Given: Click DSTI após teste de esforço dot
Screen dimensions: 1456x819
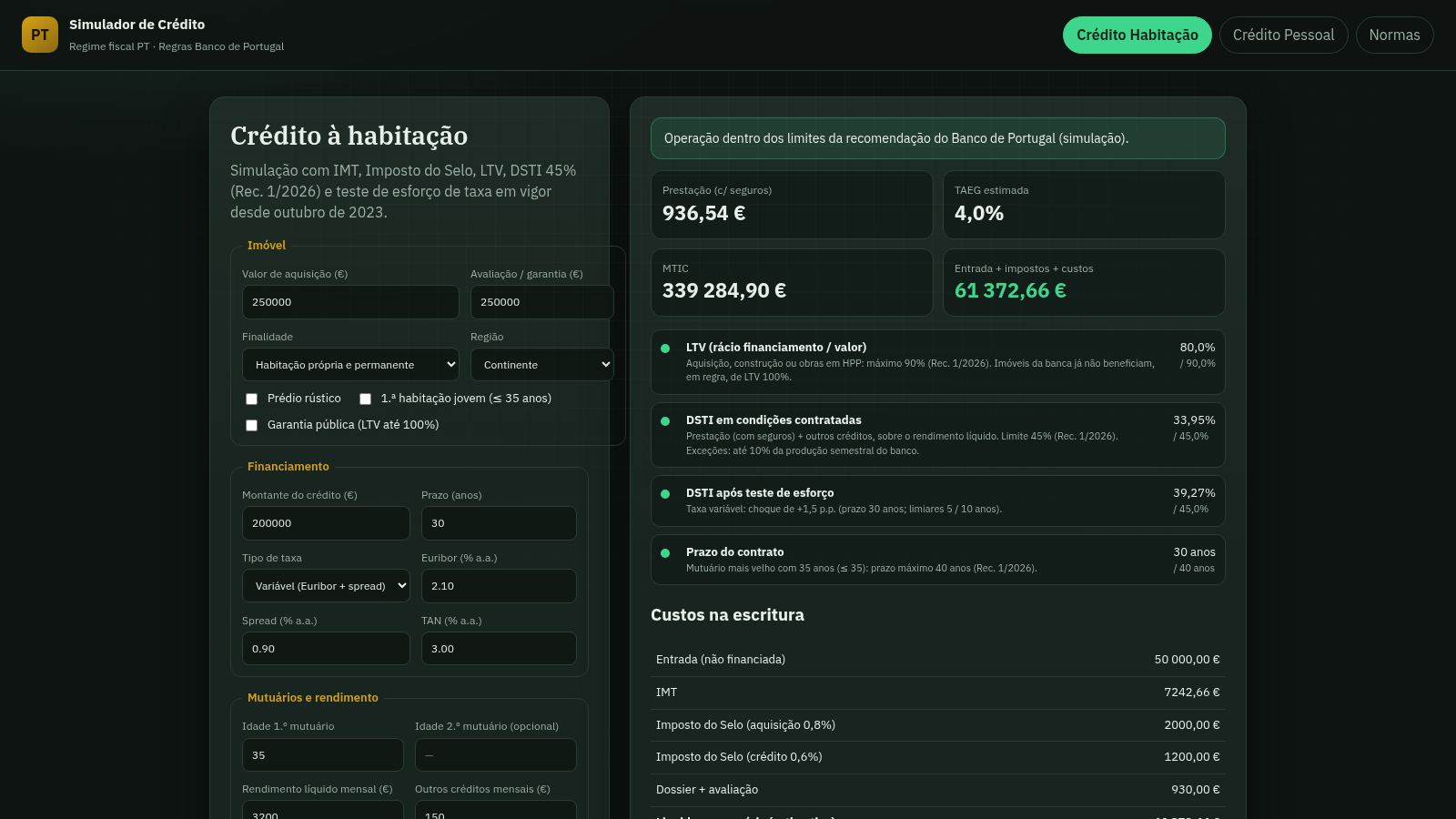Looking at the screenshot, I should [665, 494].
